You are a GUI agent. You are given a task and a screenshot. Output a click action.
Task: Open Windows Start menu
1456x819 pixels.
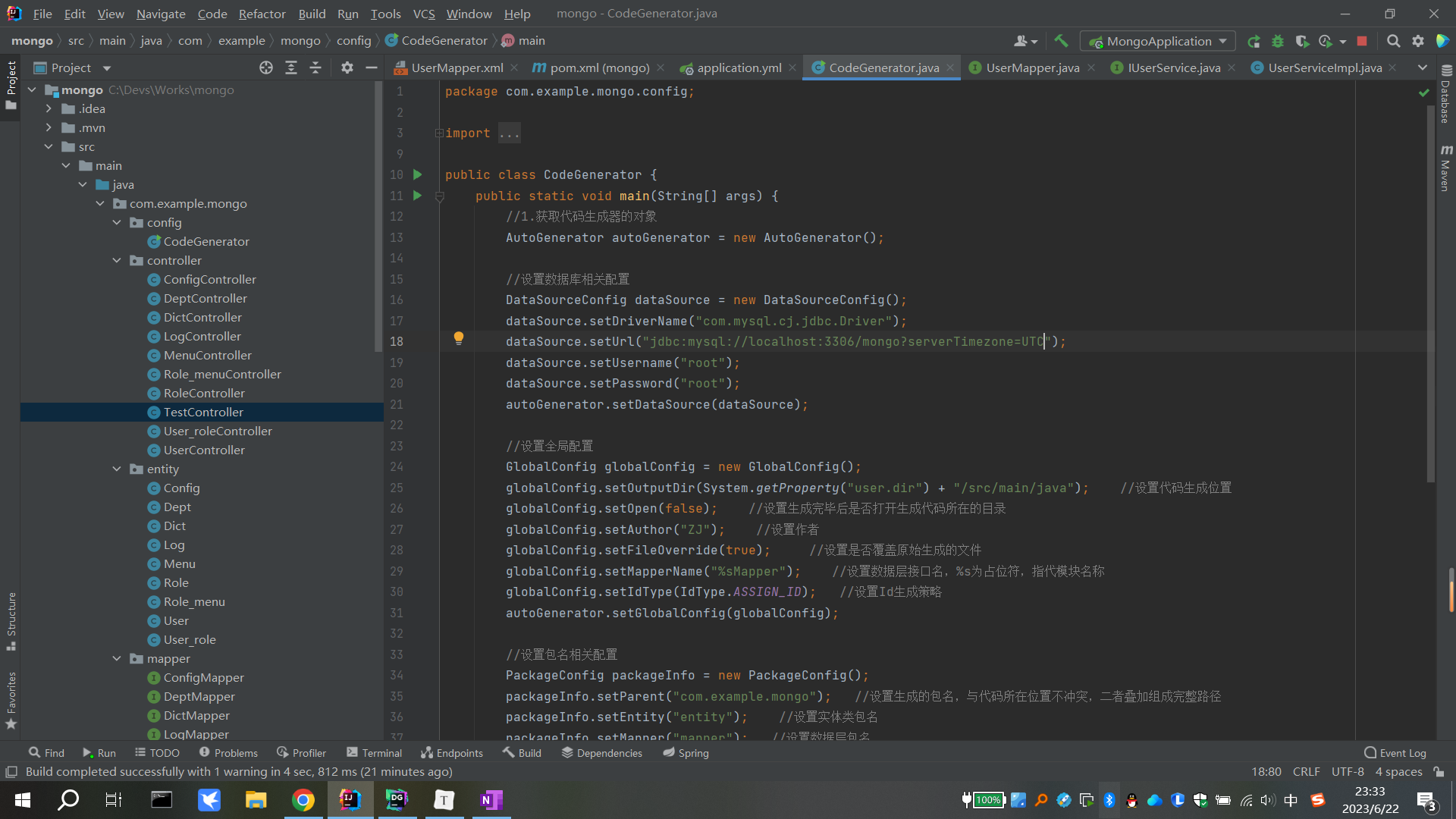coord(23,800)
